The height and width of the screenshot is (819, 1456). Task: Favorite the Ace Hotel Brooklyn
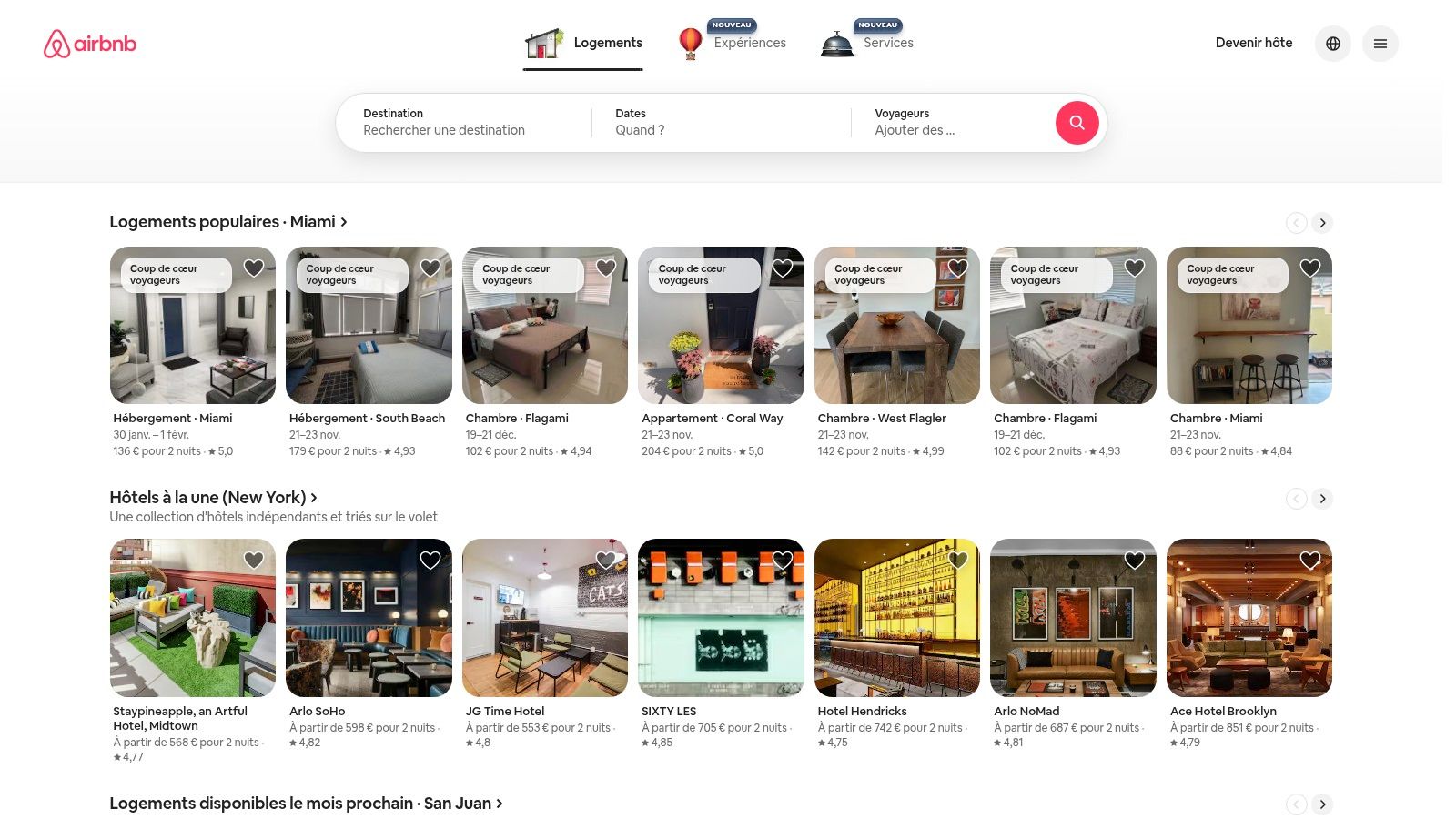click(x=1310, y=561)
